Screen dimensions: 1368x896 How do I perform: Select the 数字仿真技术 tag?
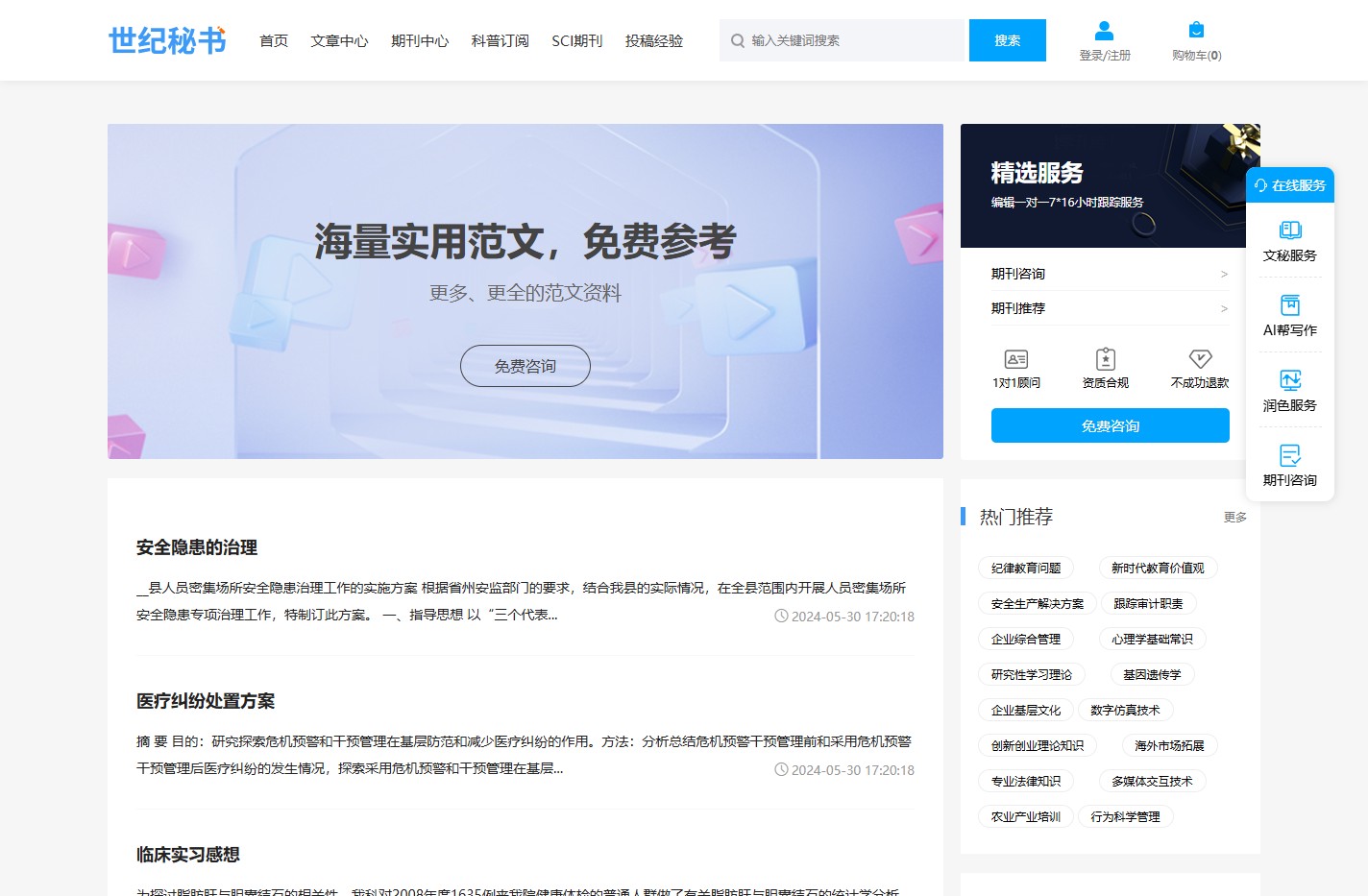1126,710
